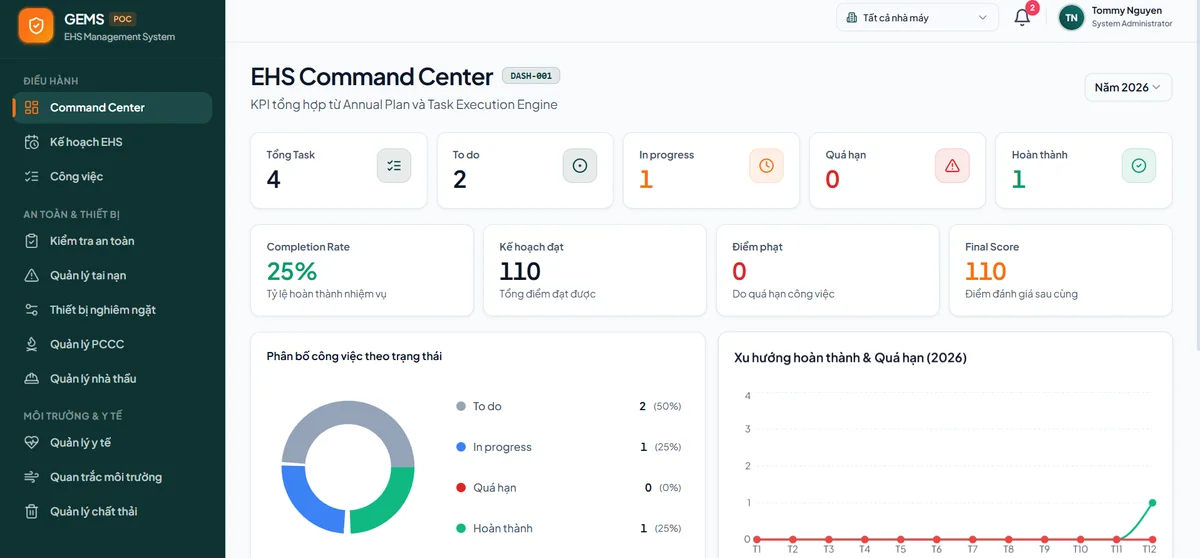
Task: Click the In progress clock icon
Action: (x=766, y=166)
